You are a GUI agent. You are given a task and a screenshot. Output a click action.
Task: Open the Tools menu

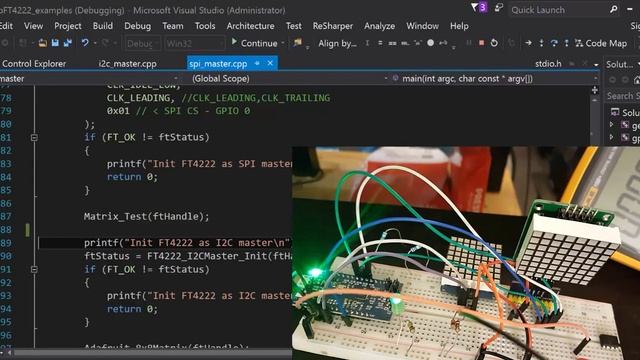[205, 26]
